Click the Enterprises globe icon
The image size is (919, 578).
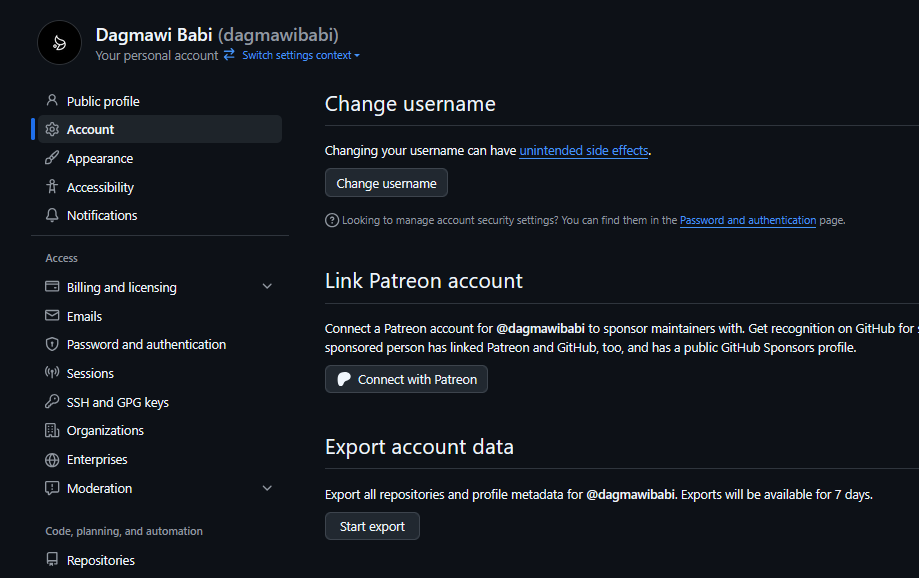click(52, 460)
